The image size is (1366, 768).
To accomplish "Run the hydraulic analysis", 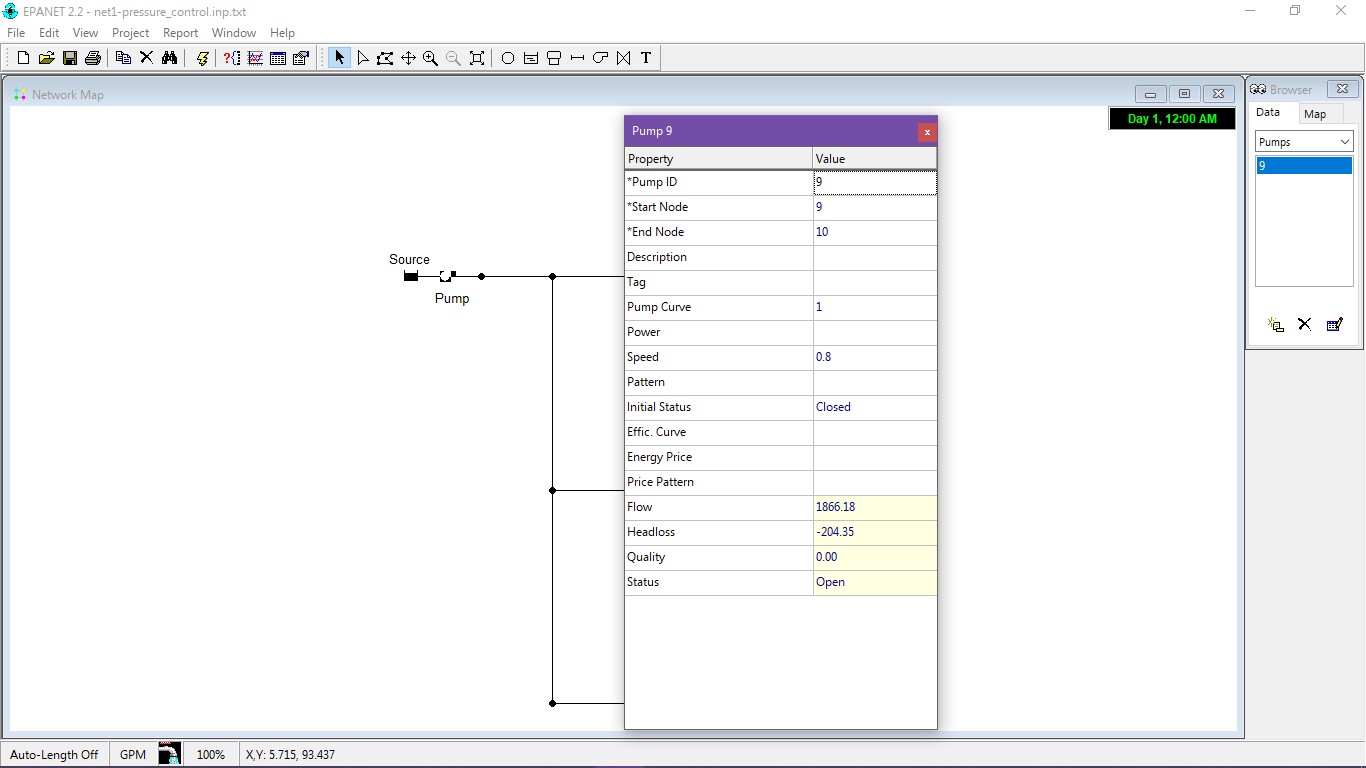I will tap(202, 57).
